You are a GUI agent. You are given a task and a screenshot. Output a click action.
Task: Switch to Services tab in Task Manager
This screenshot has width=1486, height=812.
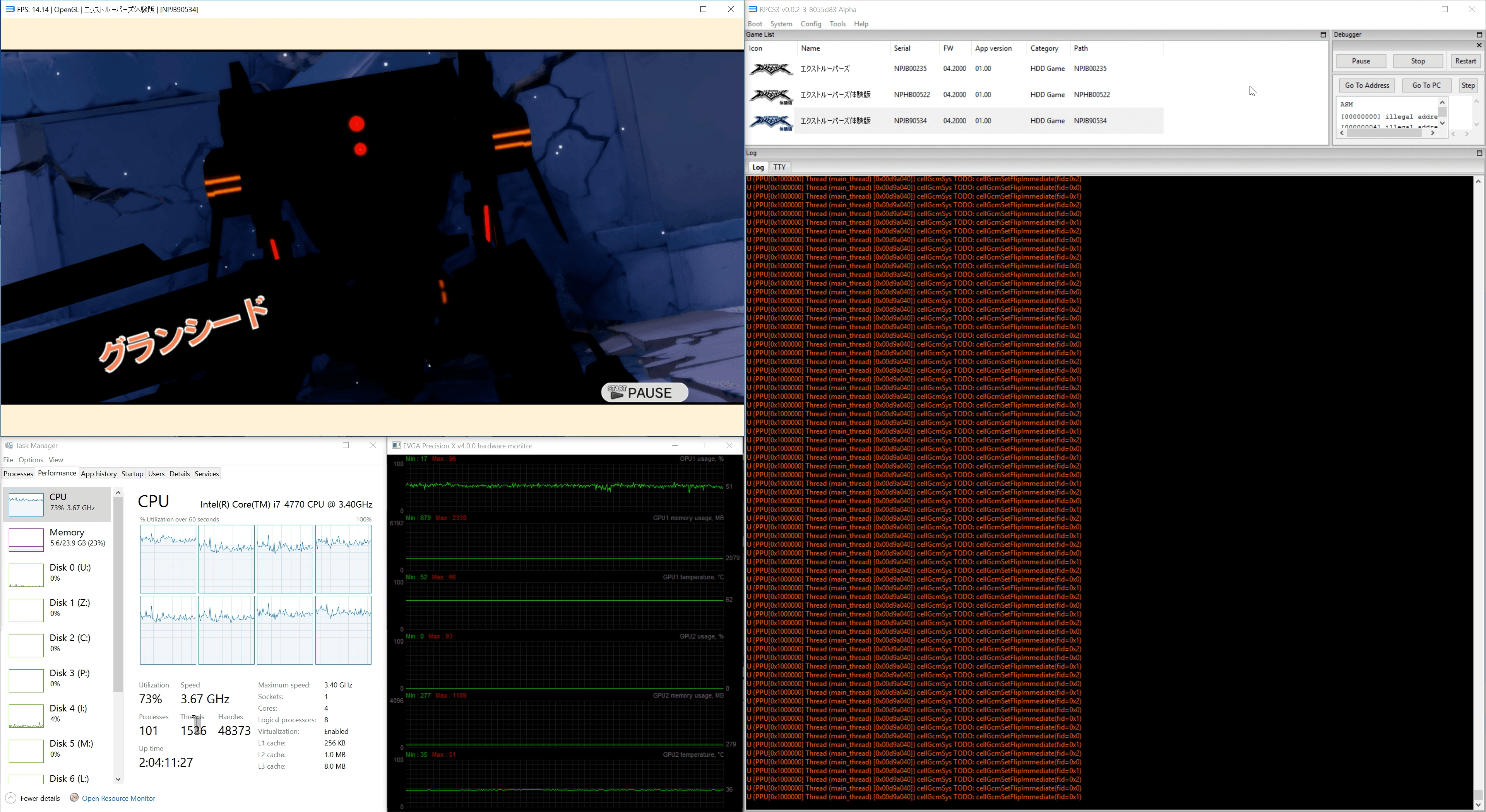point(207,474)
